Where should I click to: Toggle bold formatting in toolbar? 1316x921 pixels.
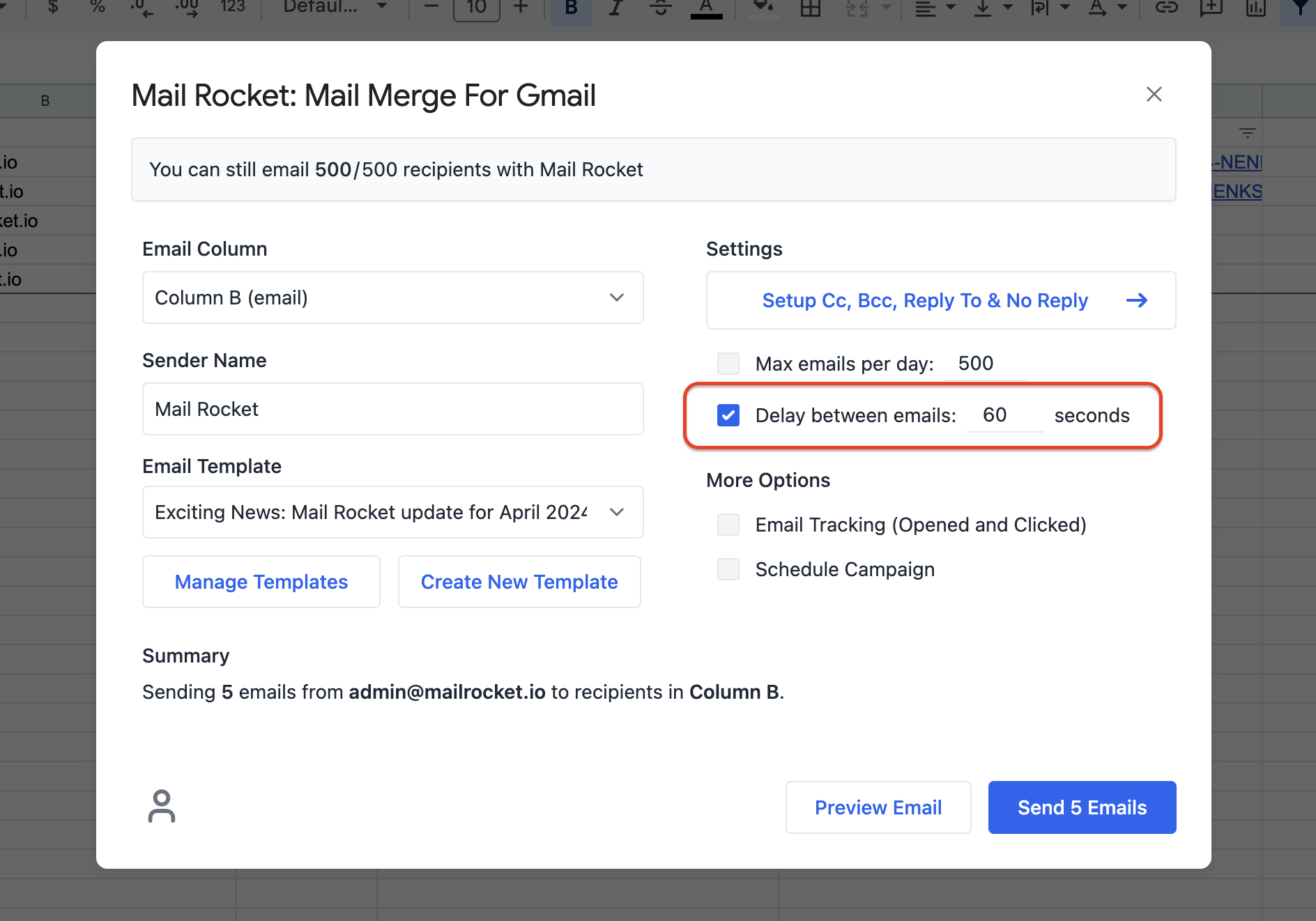tap(571, 8)
